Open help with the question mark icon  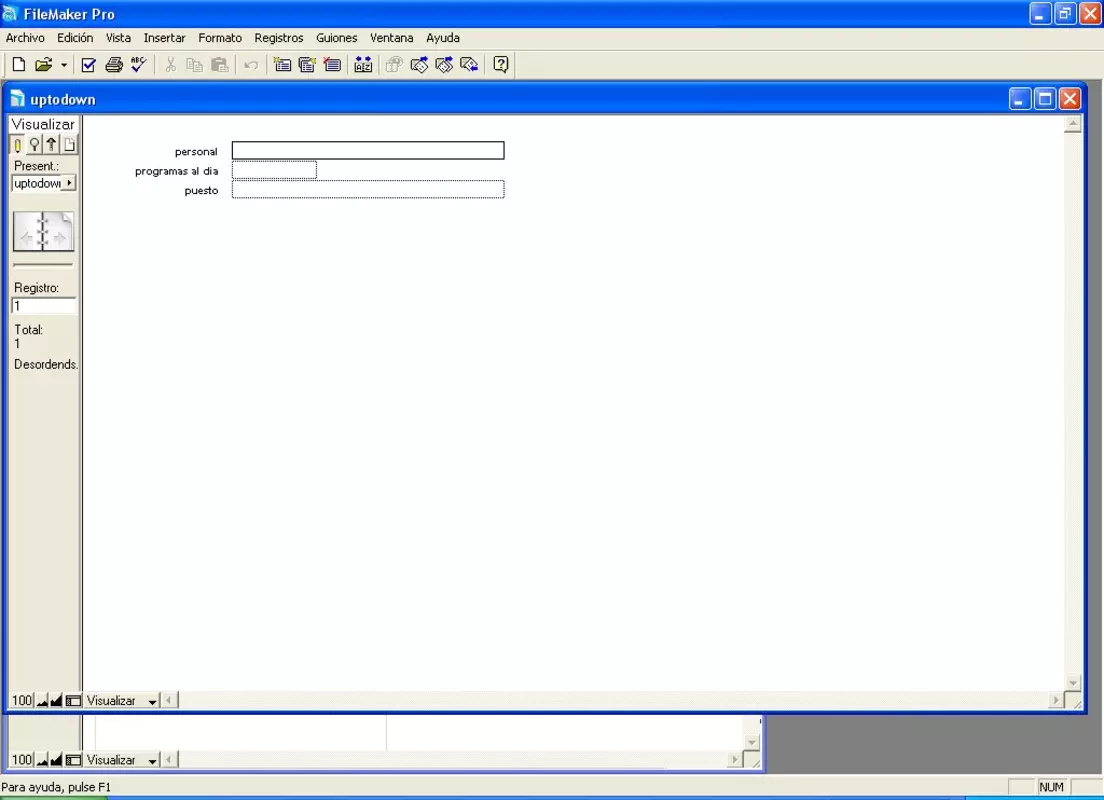[501, 65]
